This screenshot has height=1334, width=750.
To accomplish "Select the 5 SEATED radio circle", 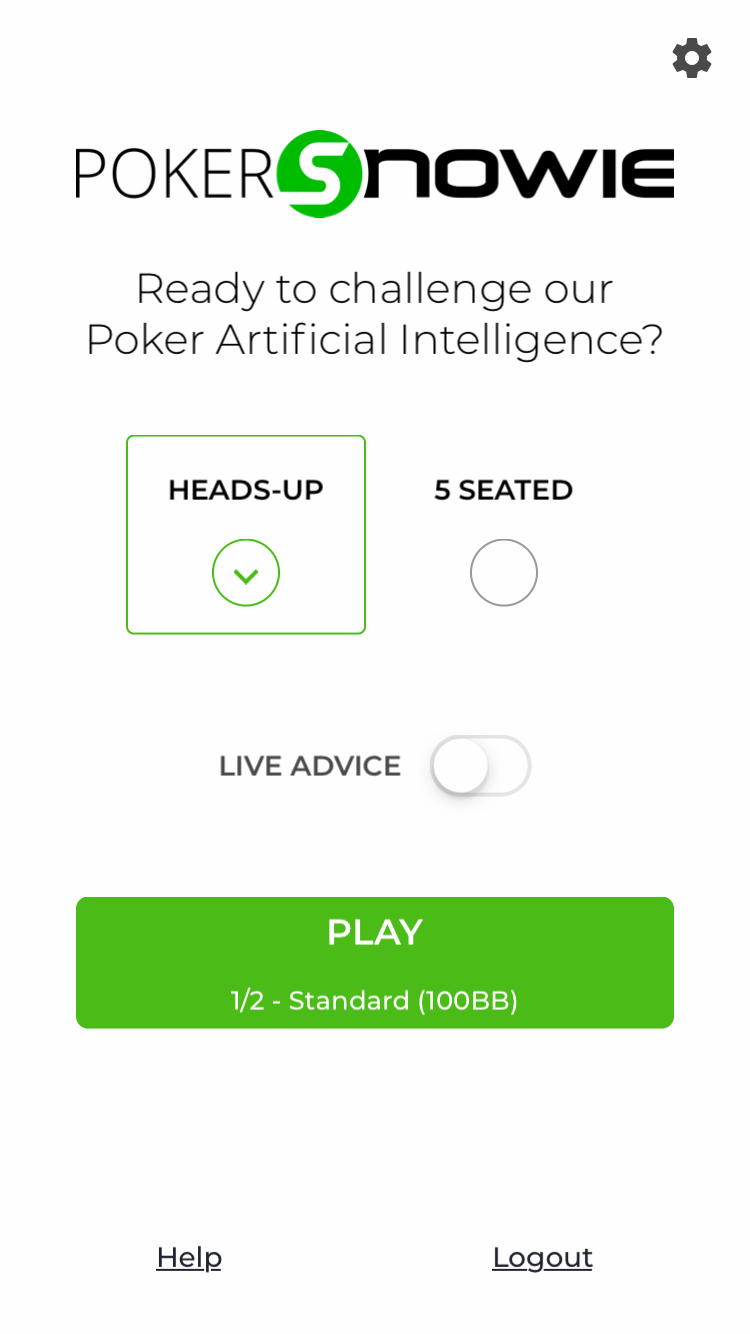I will pyautogui.click(x=504, y=573).
